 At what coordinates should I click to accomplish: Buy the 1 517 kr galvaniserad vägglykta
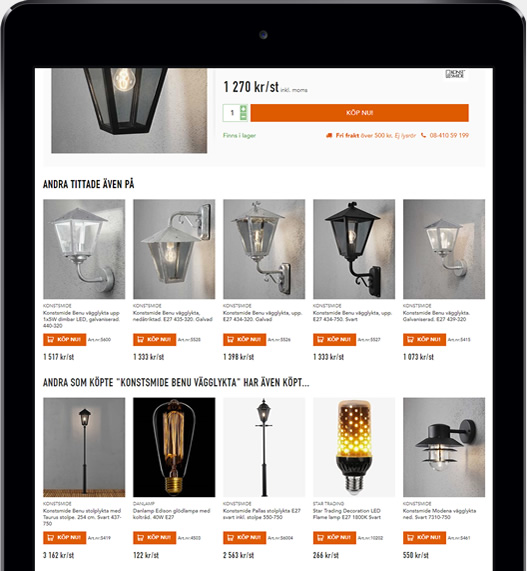(64, 339)
